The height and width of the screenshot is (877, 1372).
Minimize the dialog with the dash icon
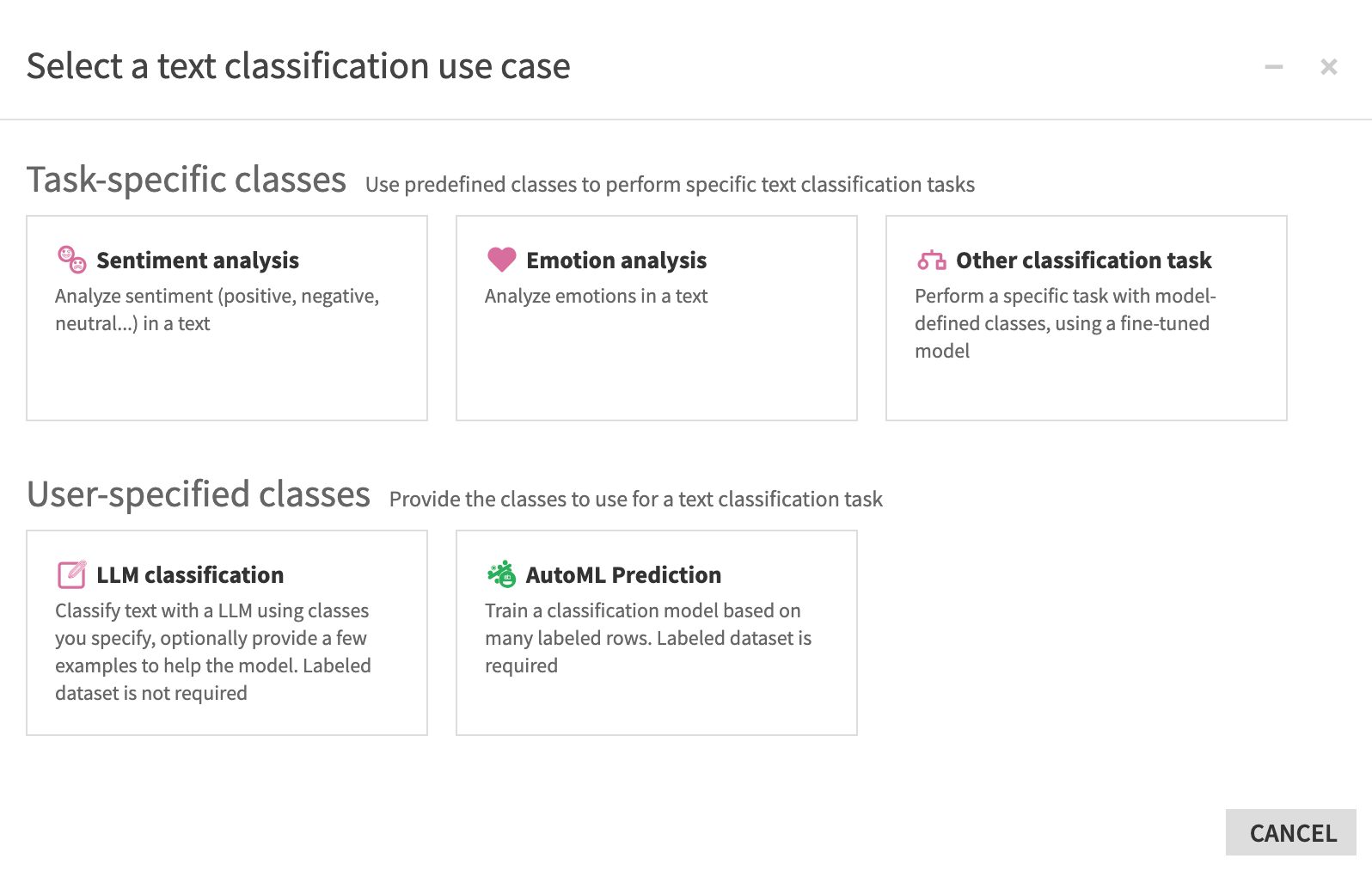1274,66
